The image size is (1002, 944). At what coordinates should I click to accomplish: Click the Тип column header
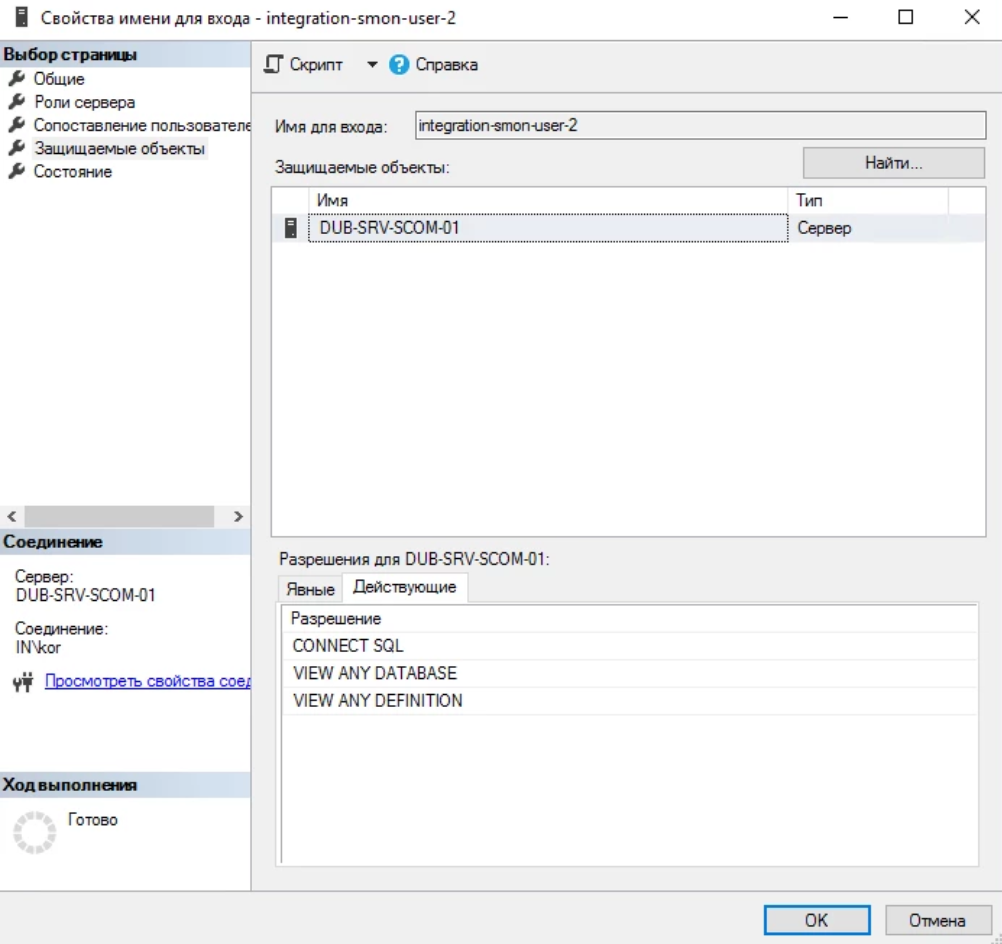tap(868, 201)
